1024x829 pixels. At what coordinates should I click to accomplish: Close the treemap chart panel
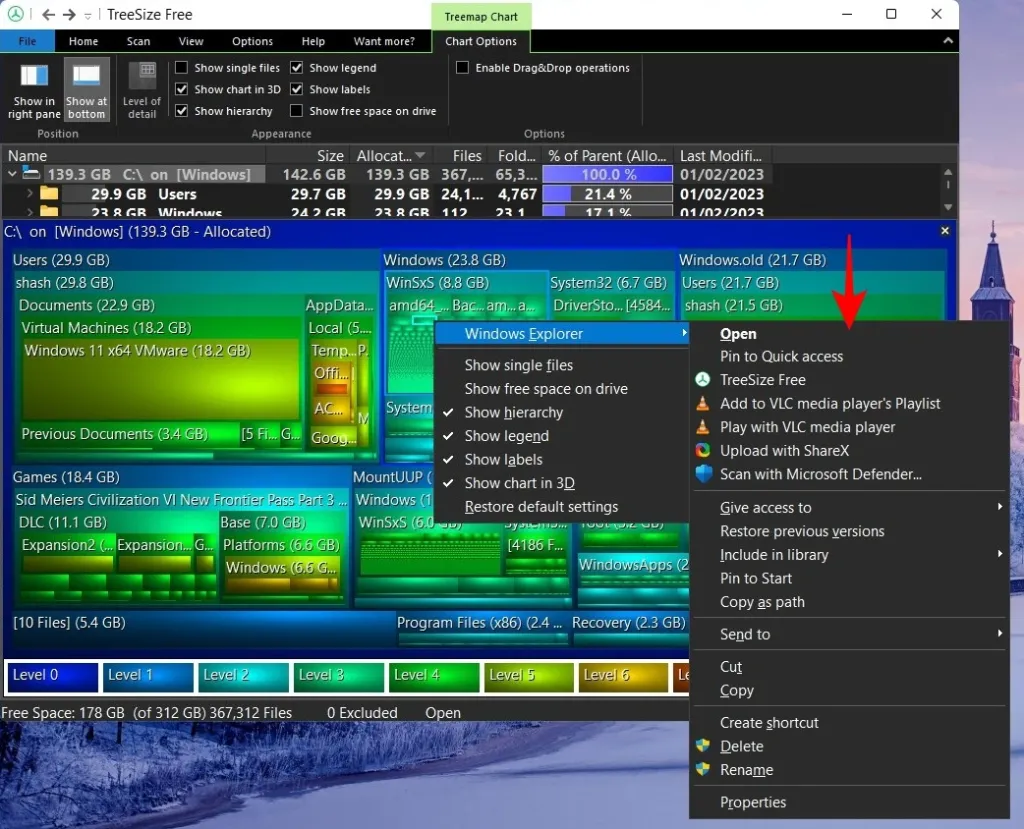944,231
